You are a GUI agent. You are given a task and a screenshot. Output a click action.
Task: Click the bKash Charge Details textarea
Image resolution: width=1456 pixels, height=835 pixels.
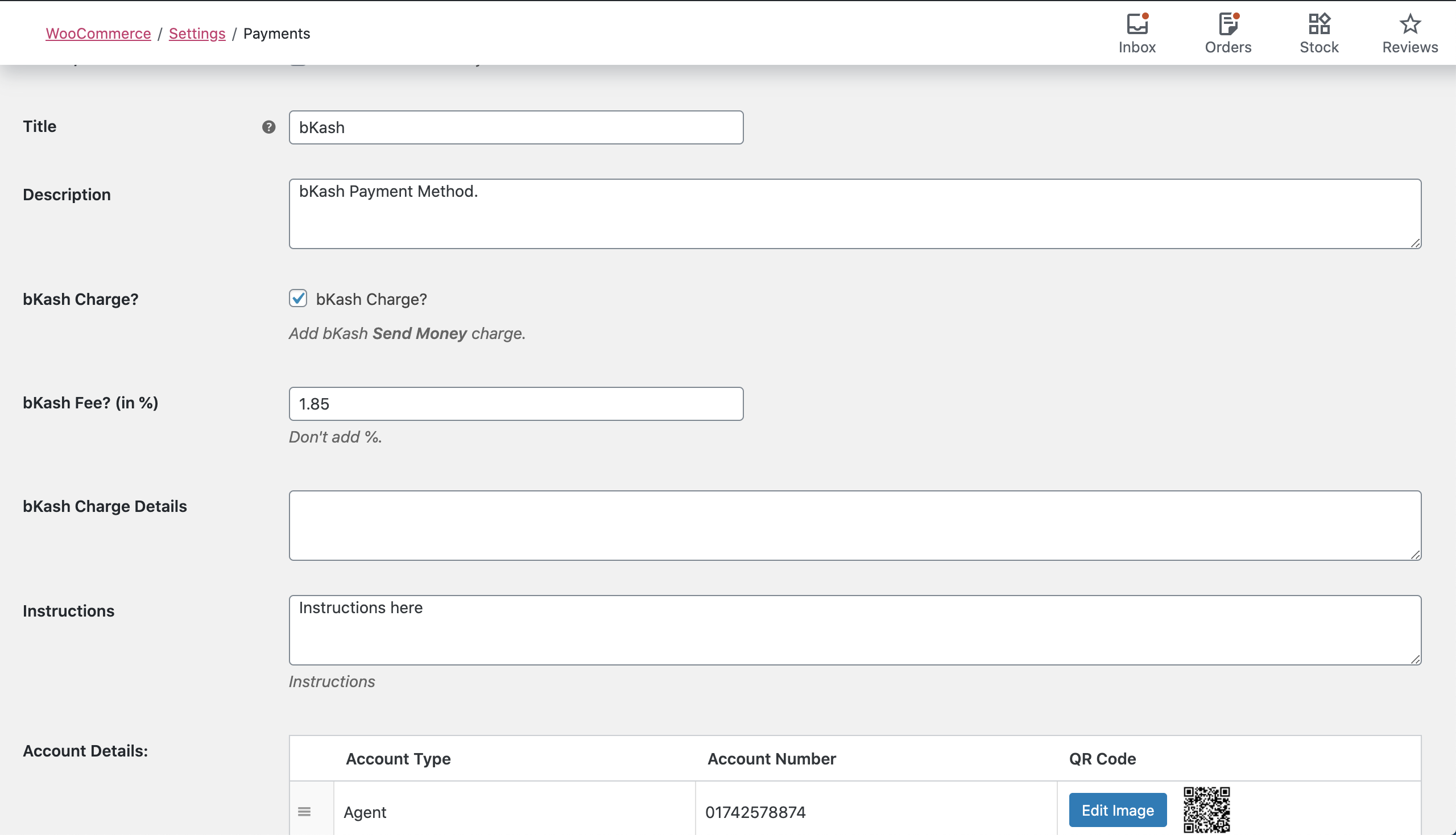(x=854, y=525)
